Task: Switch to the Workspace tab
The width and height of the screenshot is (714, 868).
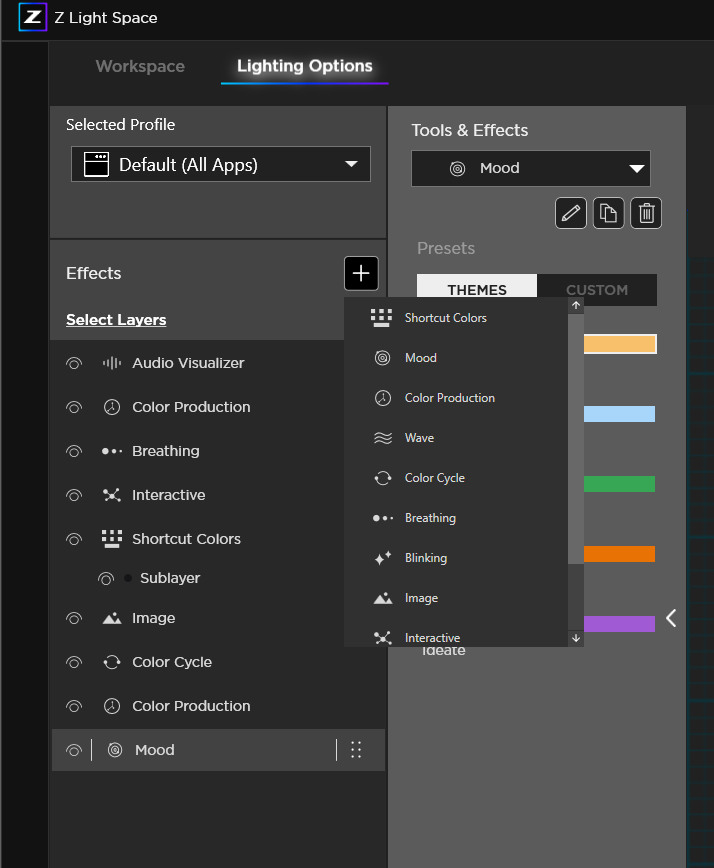Action: tap(140, 66)
